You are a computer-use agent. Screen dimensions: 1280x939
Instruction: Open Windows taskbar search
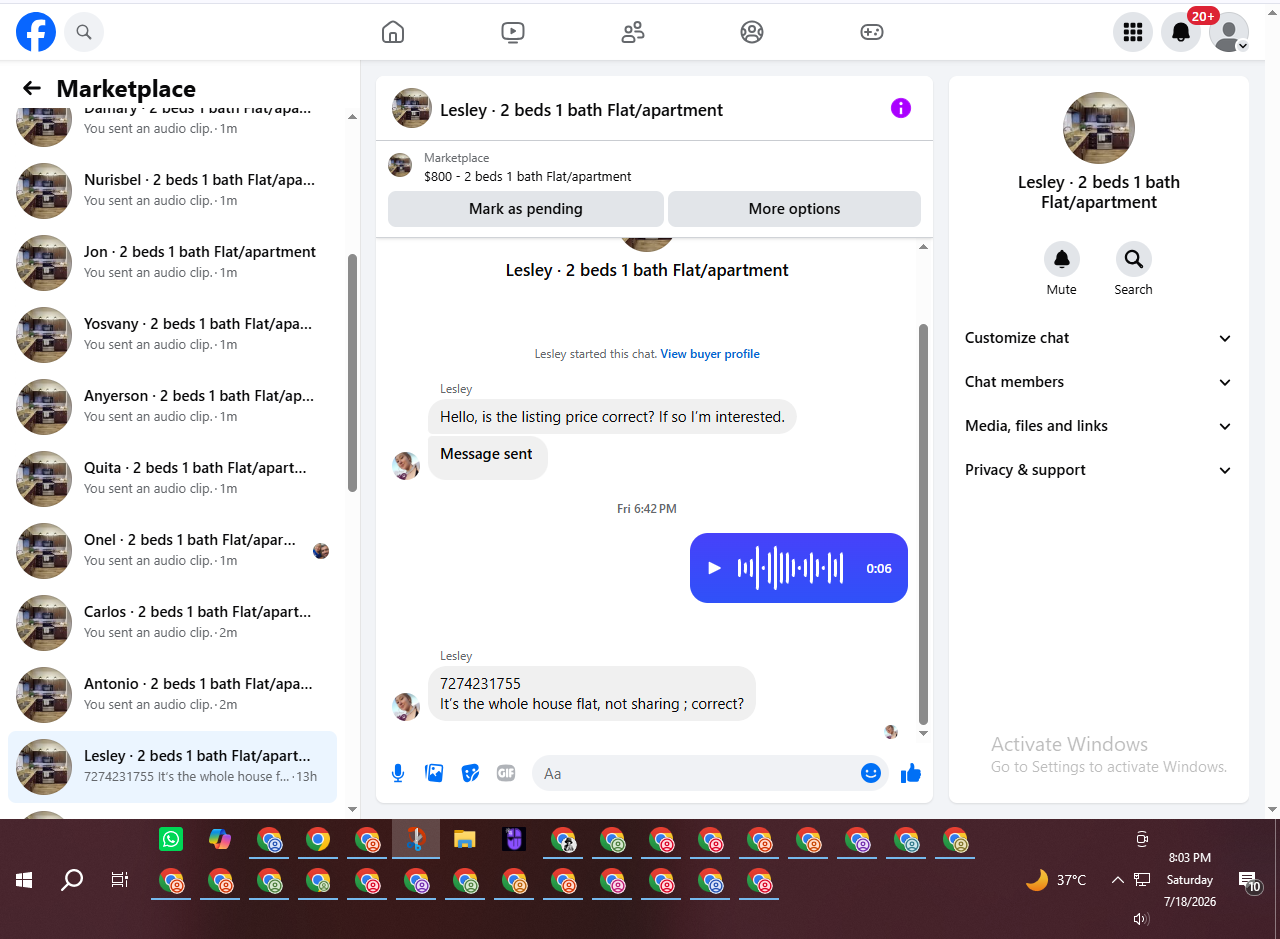tap(72, 880)
